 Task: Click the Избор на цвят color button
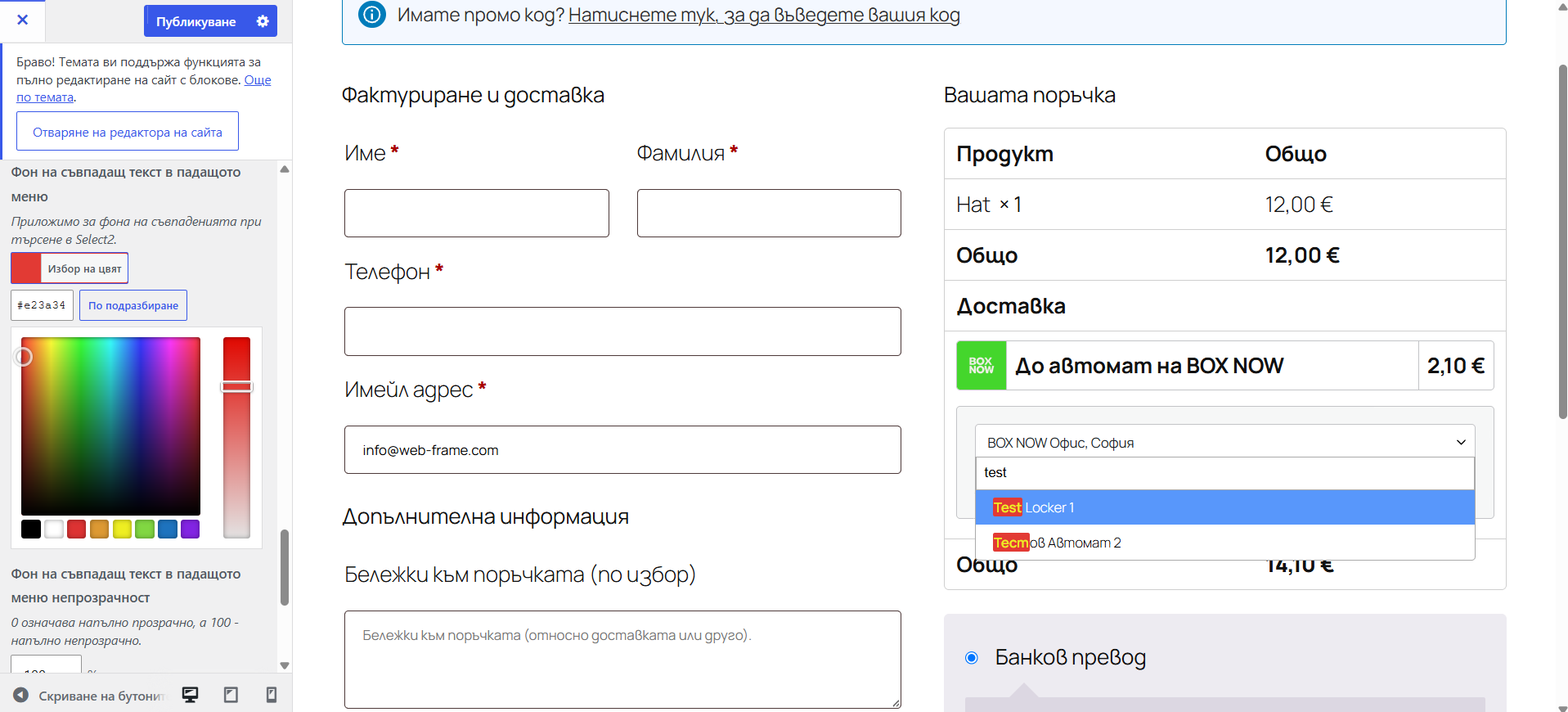click(70, 268)
